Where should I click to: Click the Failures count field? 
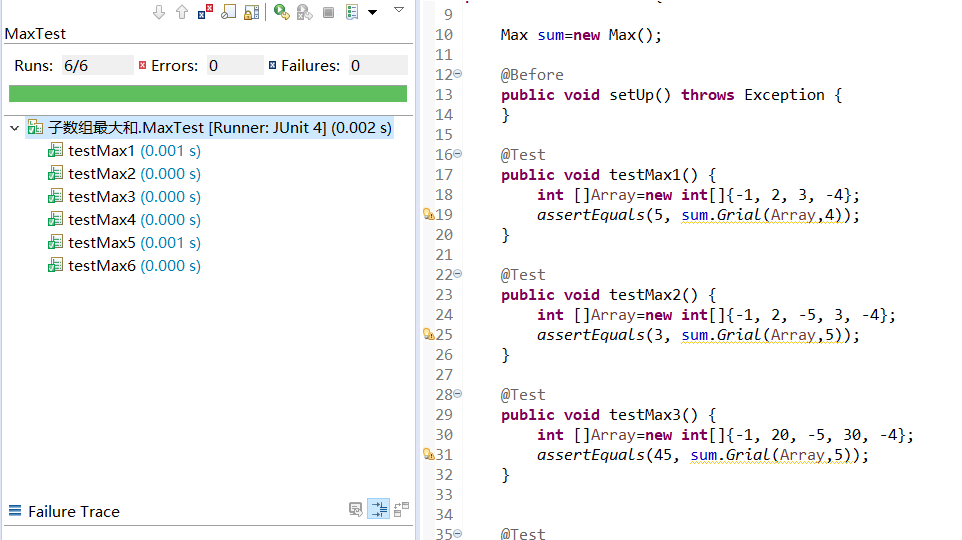378,66
